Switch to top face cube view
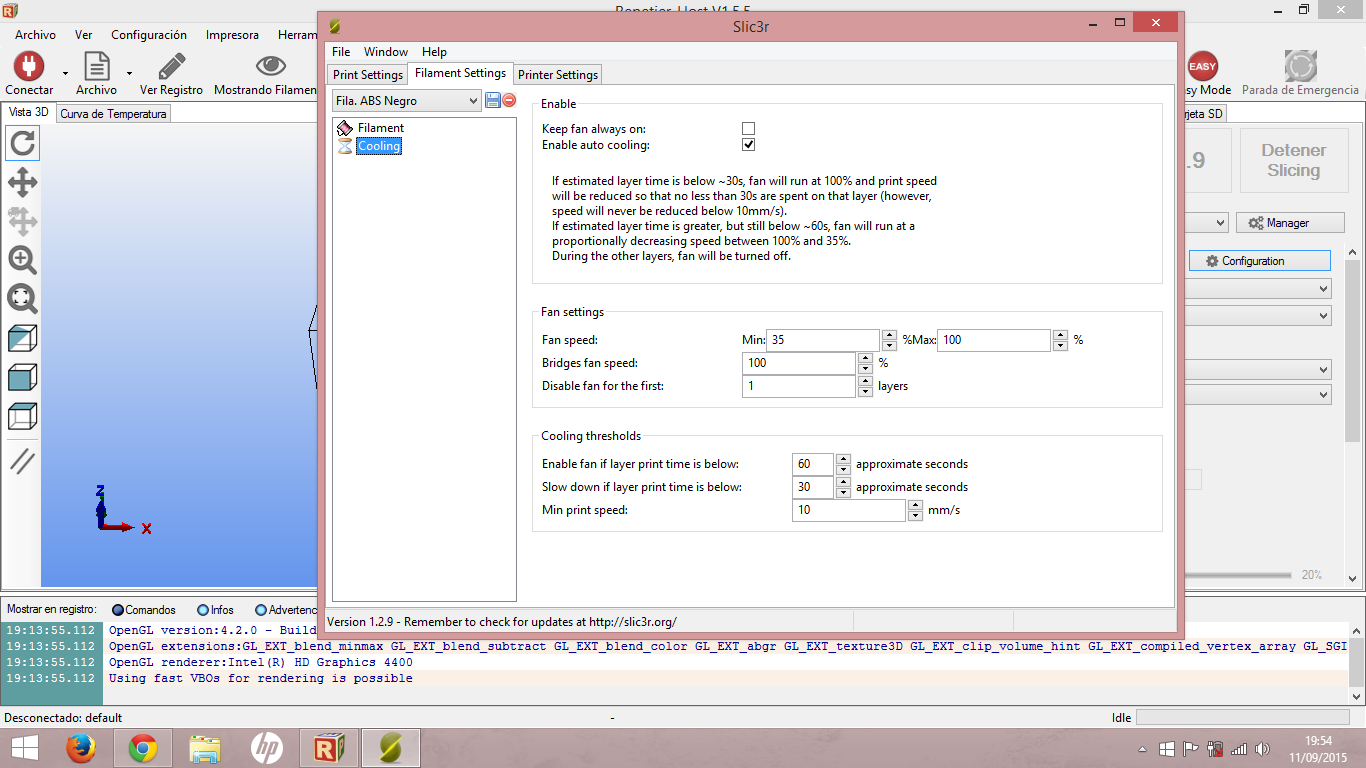This screenshot has width=1366, height=768. coord(22,415)
